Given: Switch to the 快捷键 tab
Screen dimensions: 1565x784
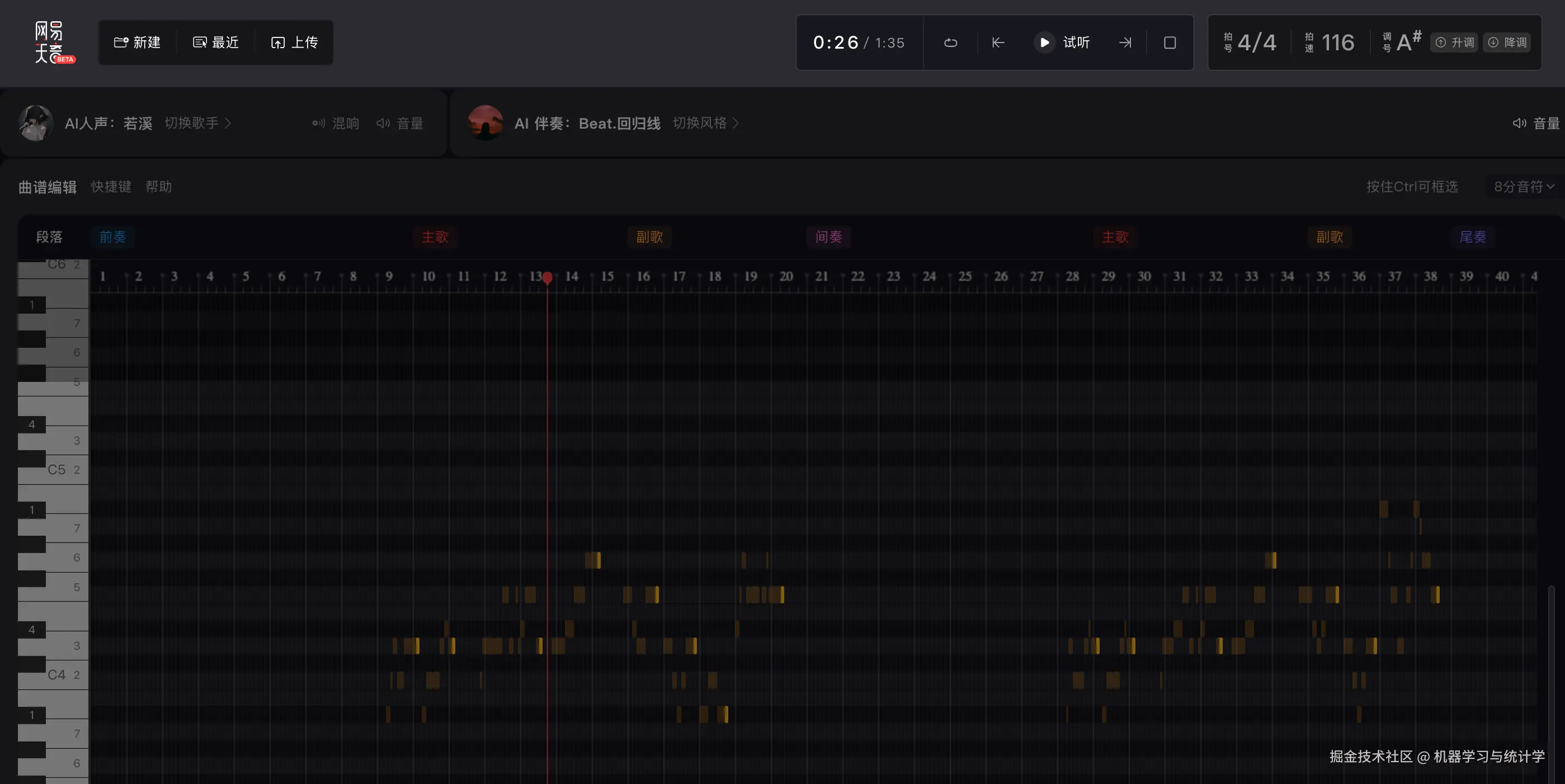Looking at the screenshot, I should [111, 186].
